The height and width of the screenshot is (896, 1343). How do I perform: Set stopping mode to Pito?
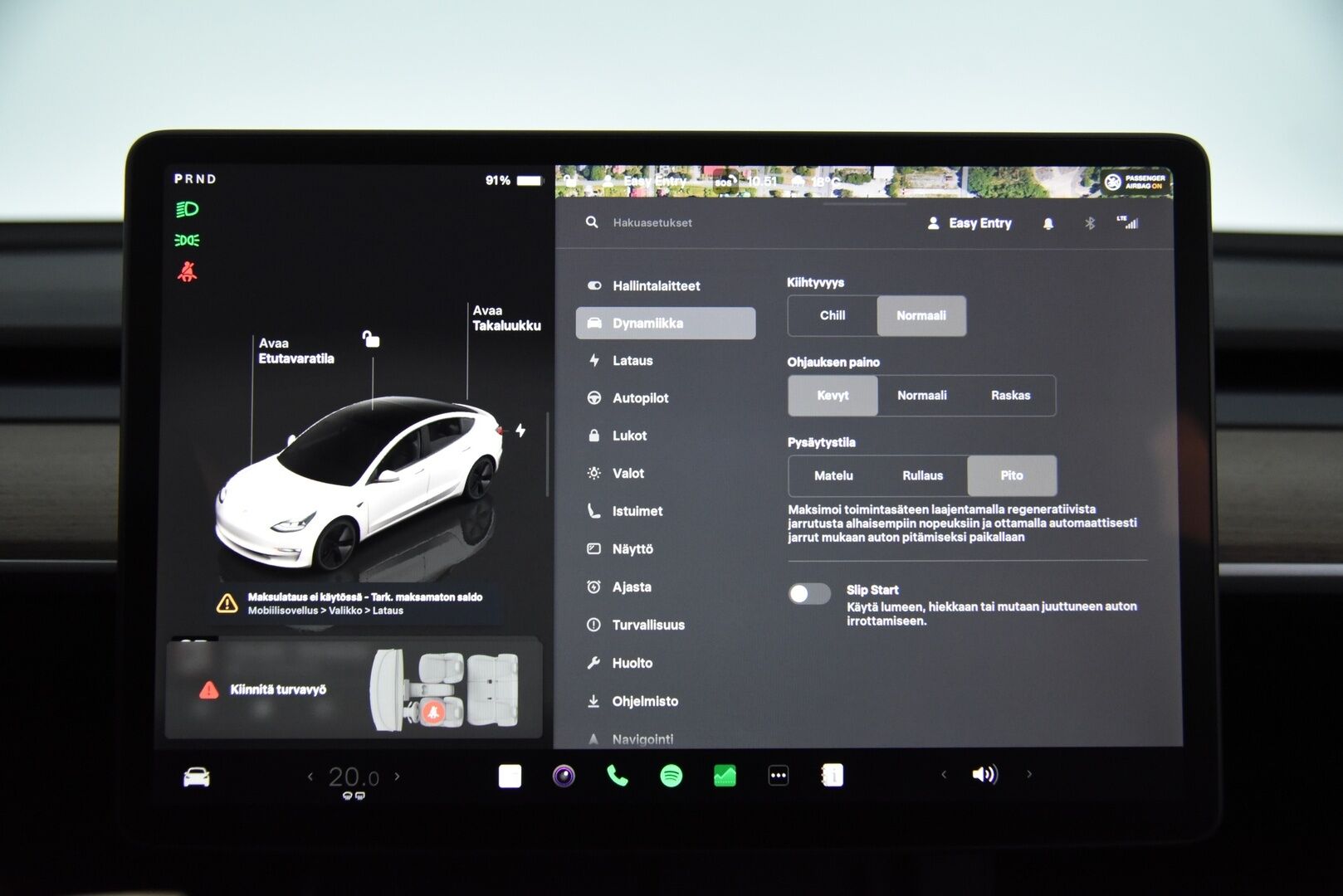click(x=1012, y=475)
